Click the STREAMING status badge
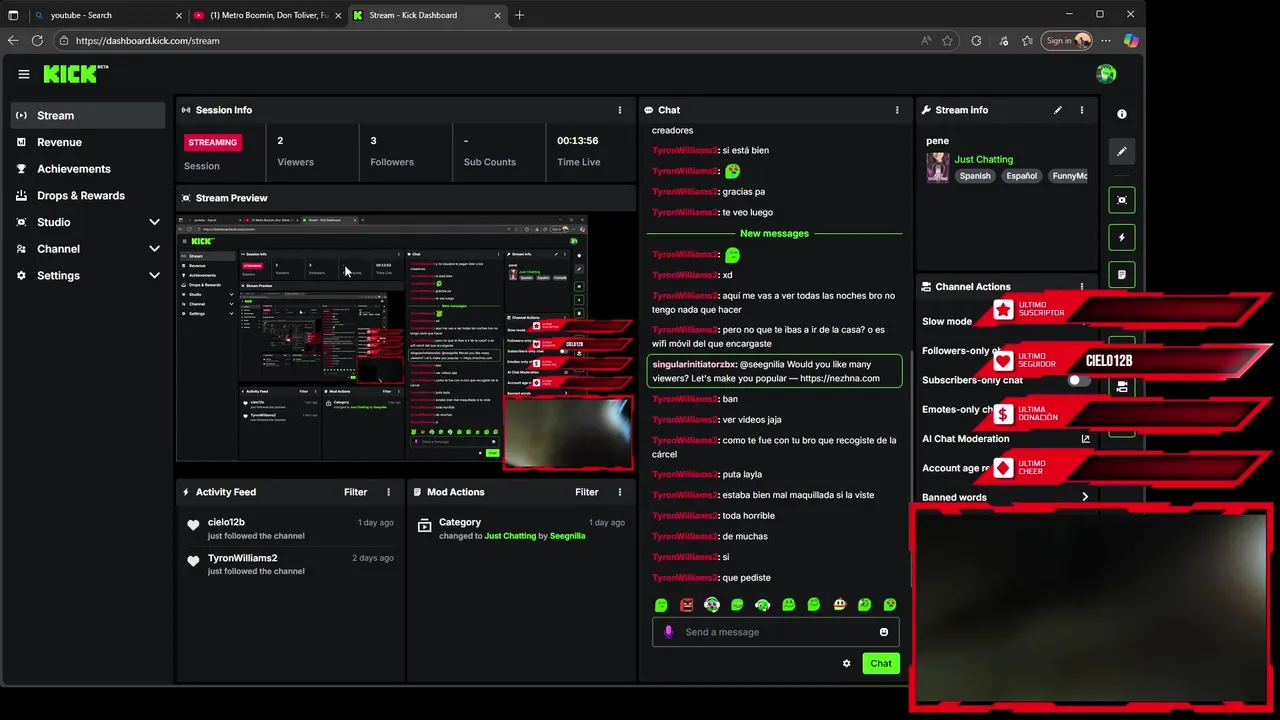Screen dimensions: 1280x720 (213, 142)
